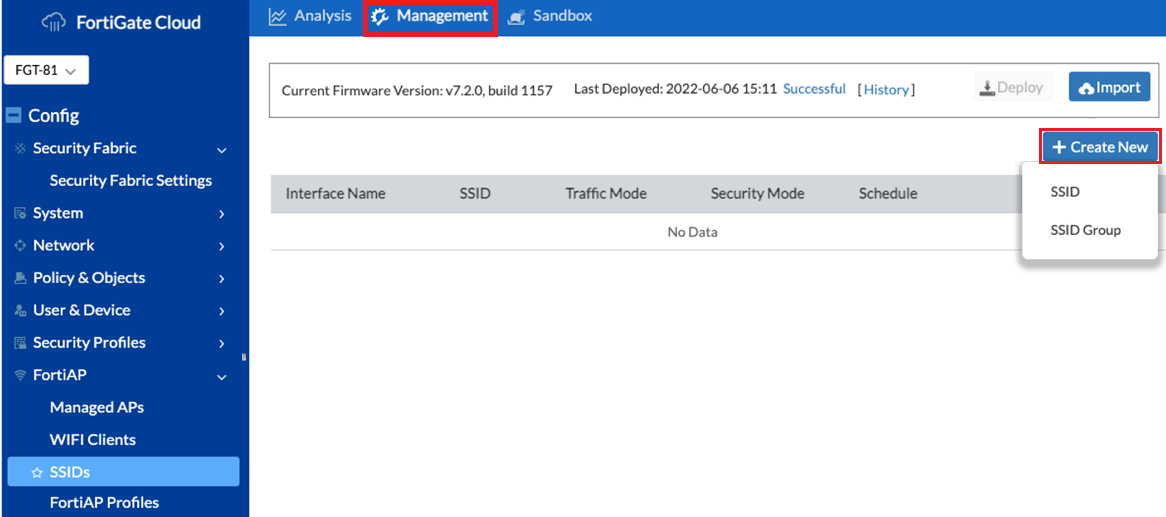Switch to the Analysis tab
The height and width of the screenshot is (517, 1166).
310,16
